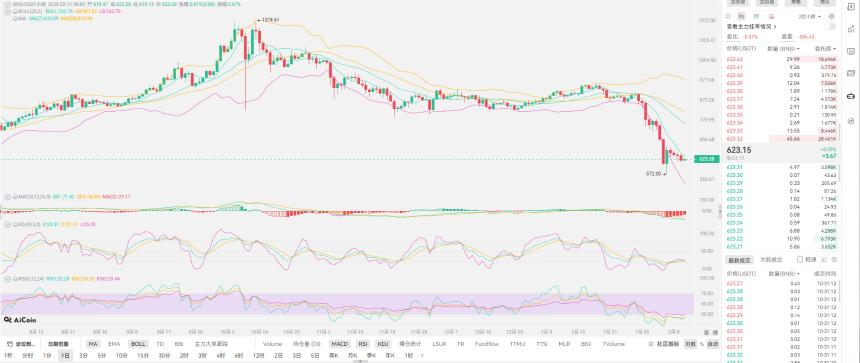Select the combined order book view icon

tap(728, 16)
